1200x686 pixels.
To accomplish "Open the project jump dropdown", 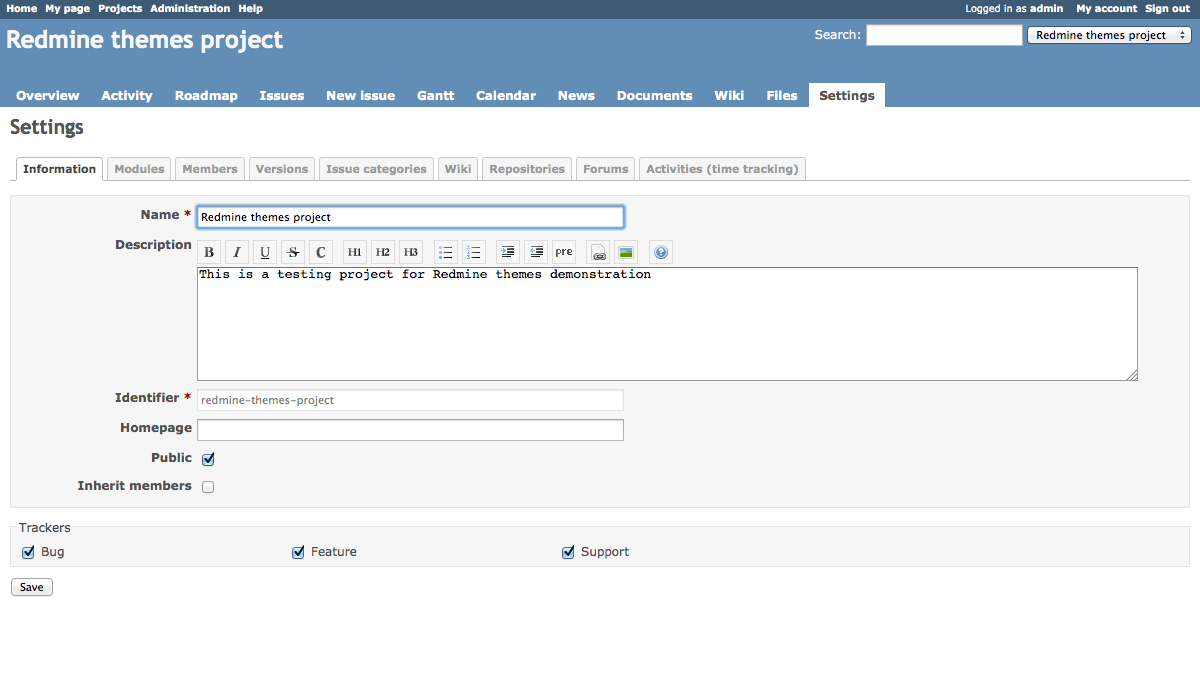I will point(1109,35).
